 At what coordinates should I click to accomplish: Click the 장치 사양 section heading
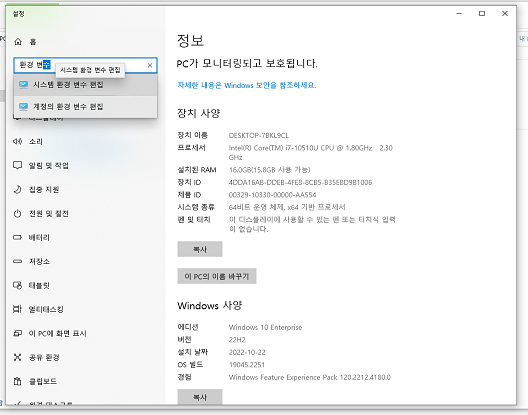[199, 113]
